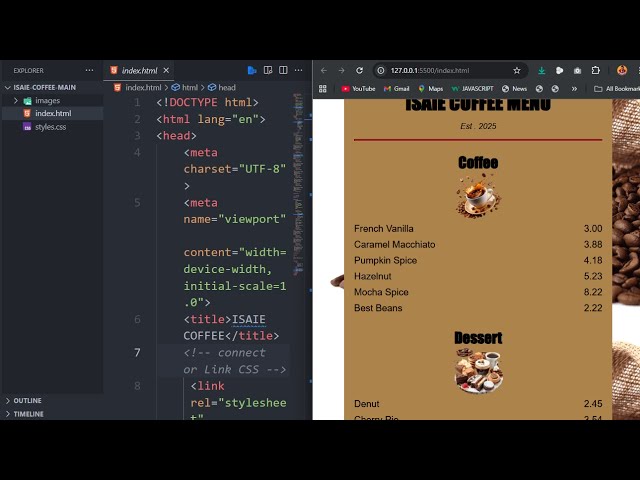Click the blue run/preview icon in editor toolbar
This screenshot has height=480, width=640.
[252, 70]
